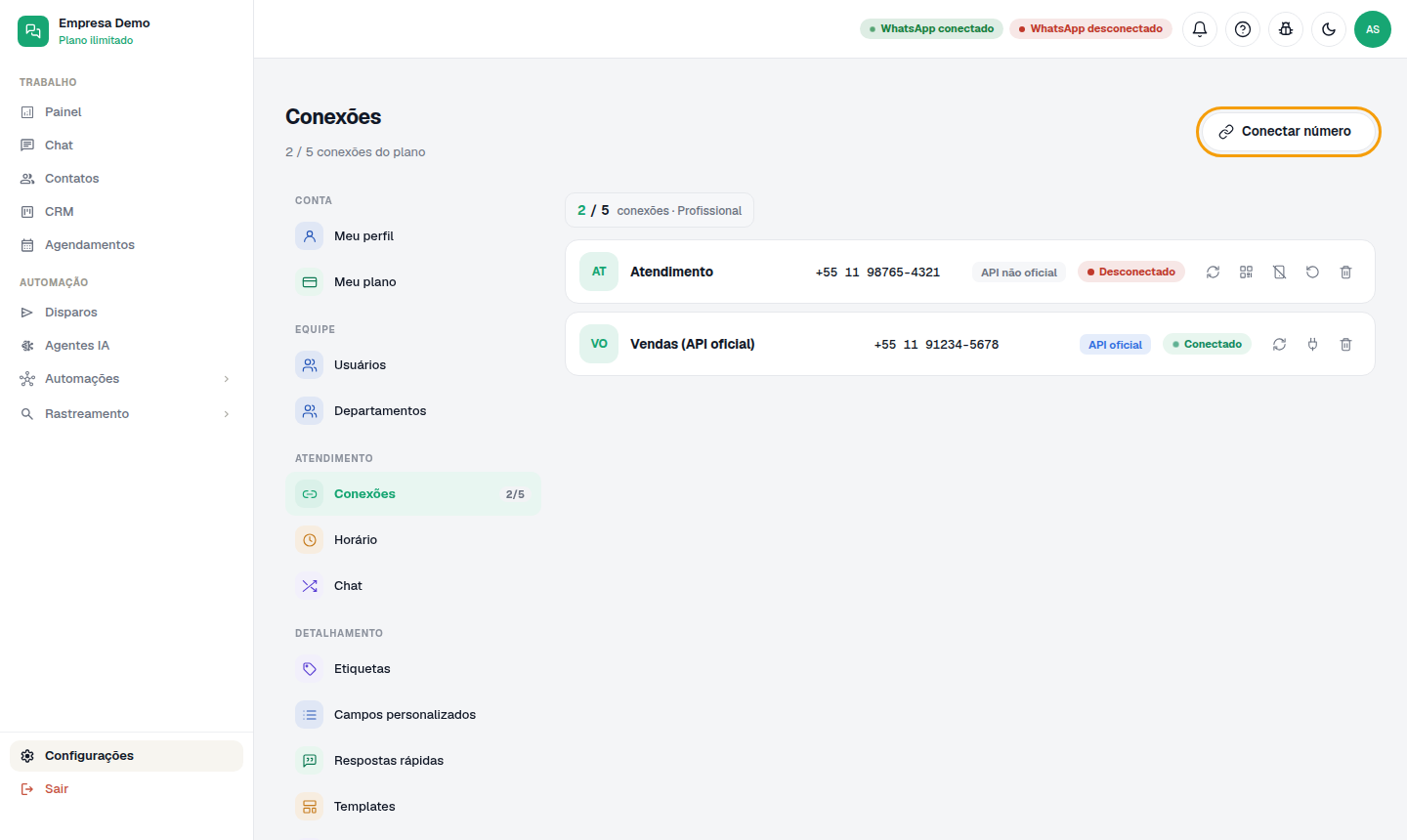Open Agendamentos in the sidebar

[126, 245]
